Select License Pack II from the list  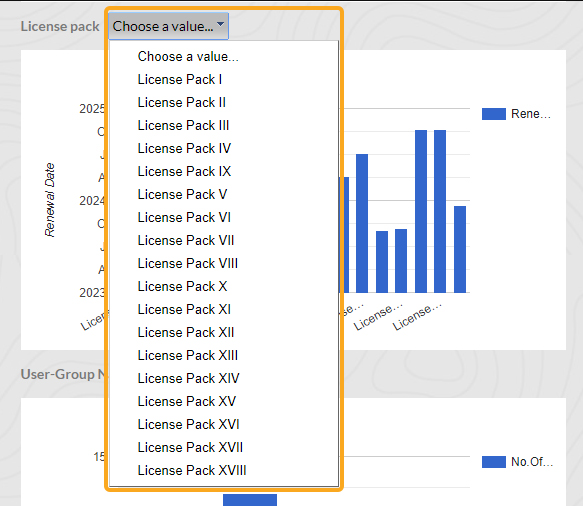coord(224,103)
